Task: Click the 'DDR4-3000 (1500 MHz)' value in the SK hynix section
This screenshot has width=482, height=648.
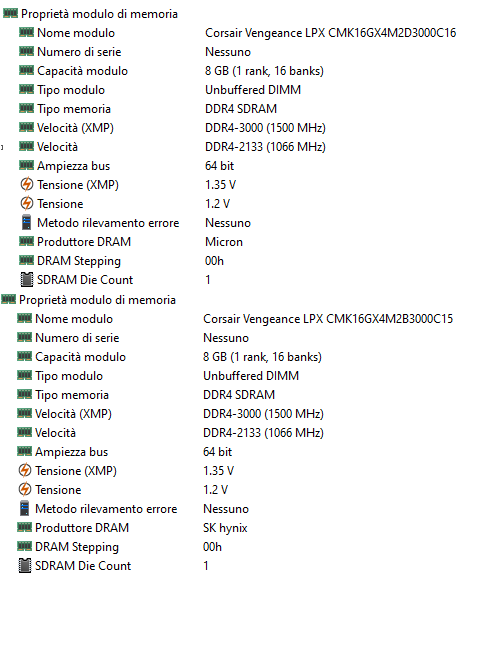Action: [263, 414]
